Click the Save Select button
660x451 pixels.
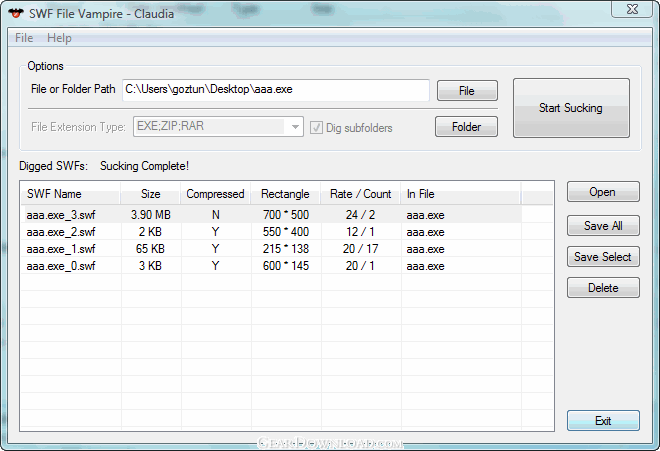point(603,257)
